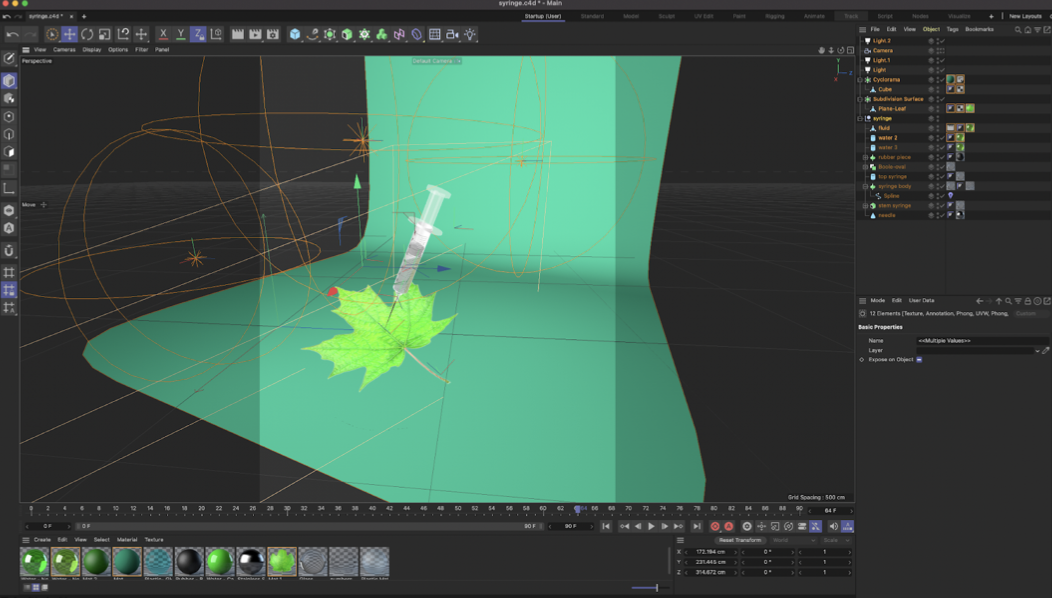Toggle the Y axis lock
1052x598 pixels.
click(181, 34)
